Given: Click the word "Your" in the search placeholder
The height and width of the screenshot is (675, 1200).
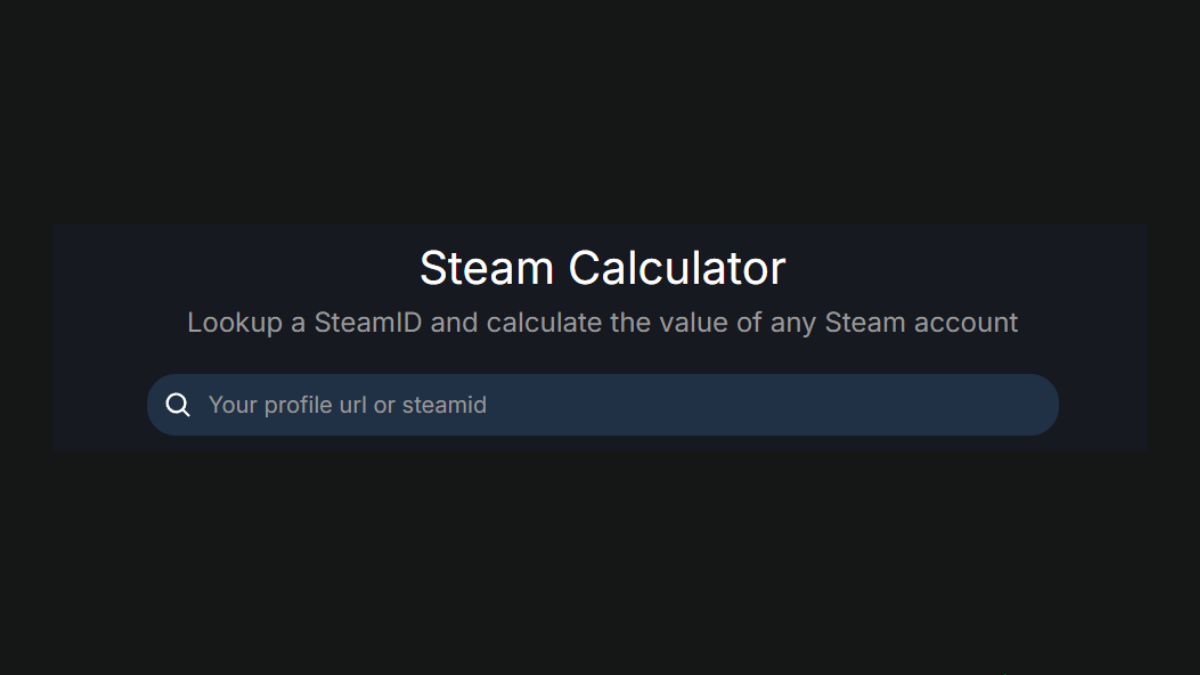Looking at the screenshot, I should 230,405.
